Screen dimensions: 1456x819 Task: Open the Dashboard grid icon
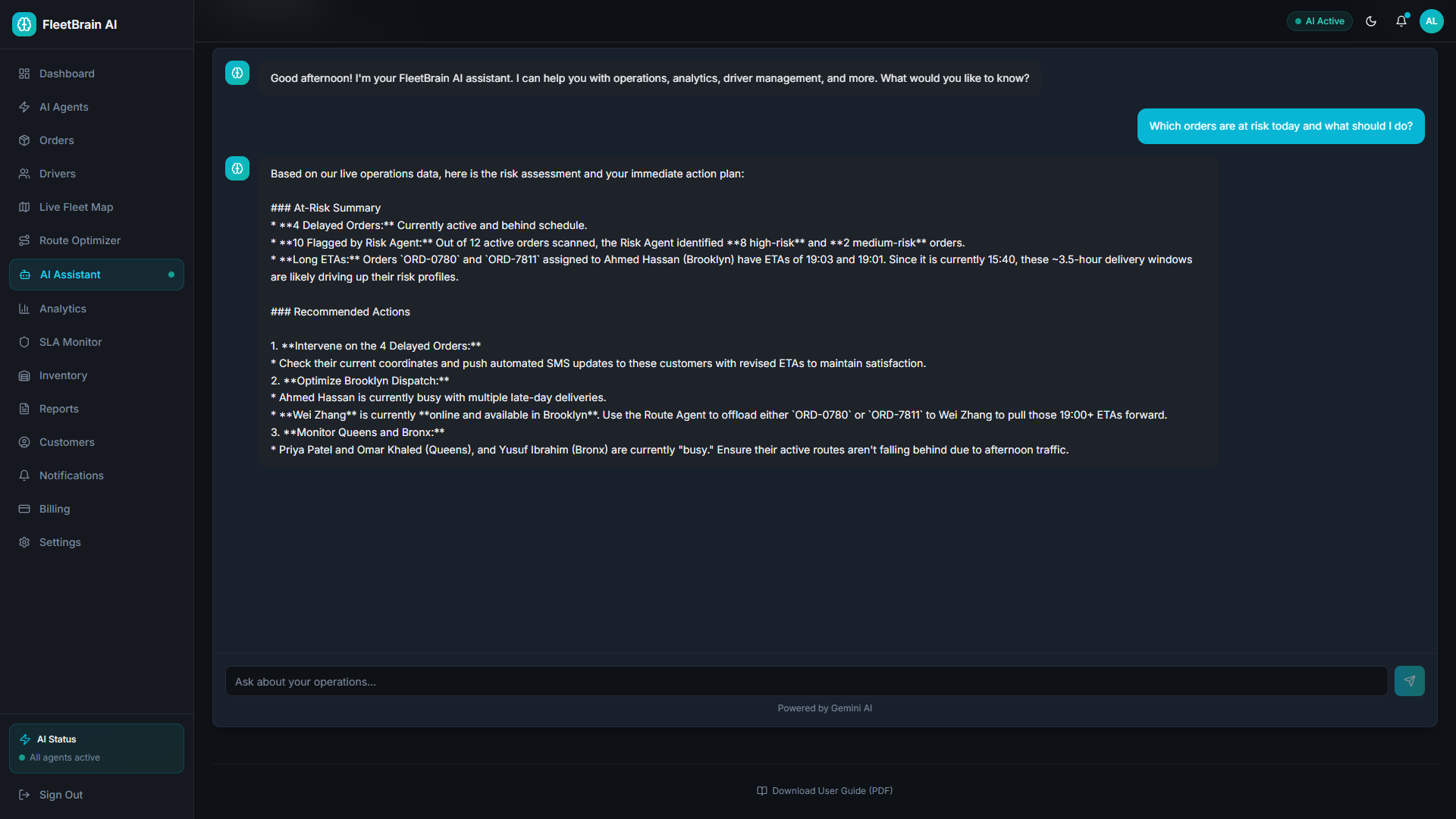(x=24, y=74)
